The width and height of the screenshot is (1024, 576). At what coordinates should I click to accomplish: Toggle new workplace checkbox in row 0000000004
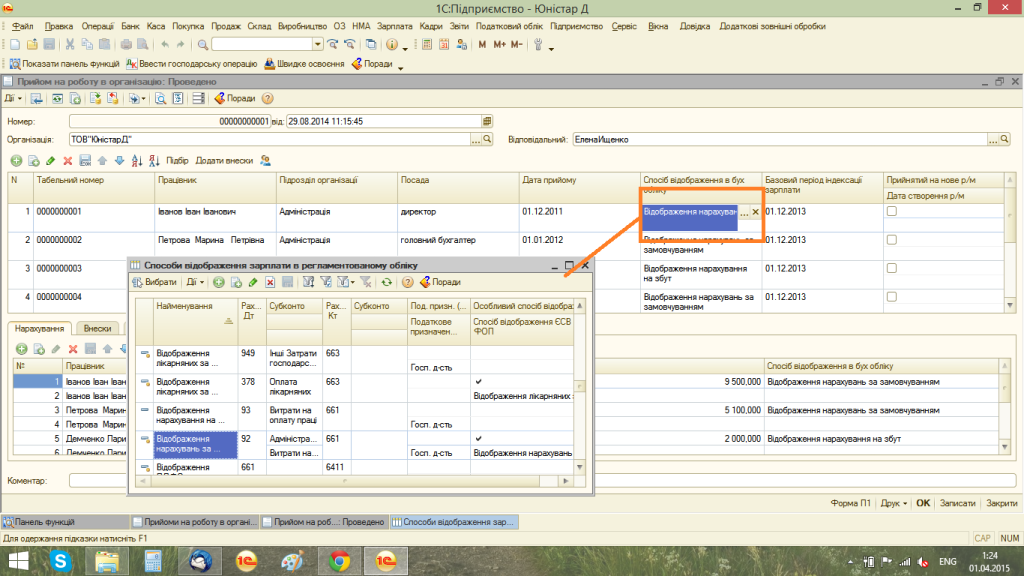891,296
